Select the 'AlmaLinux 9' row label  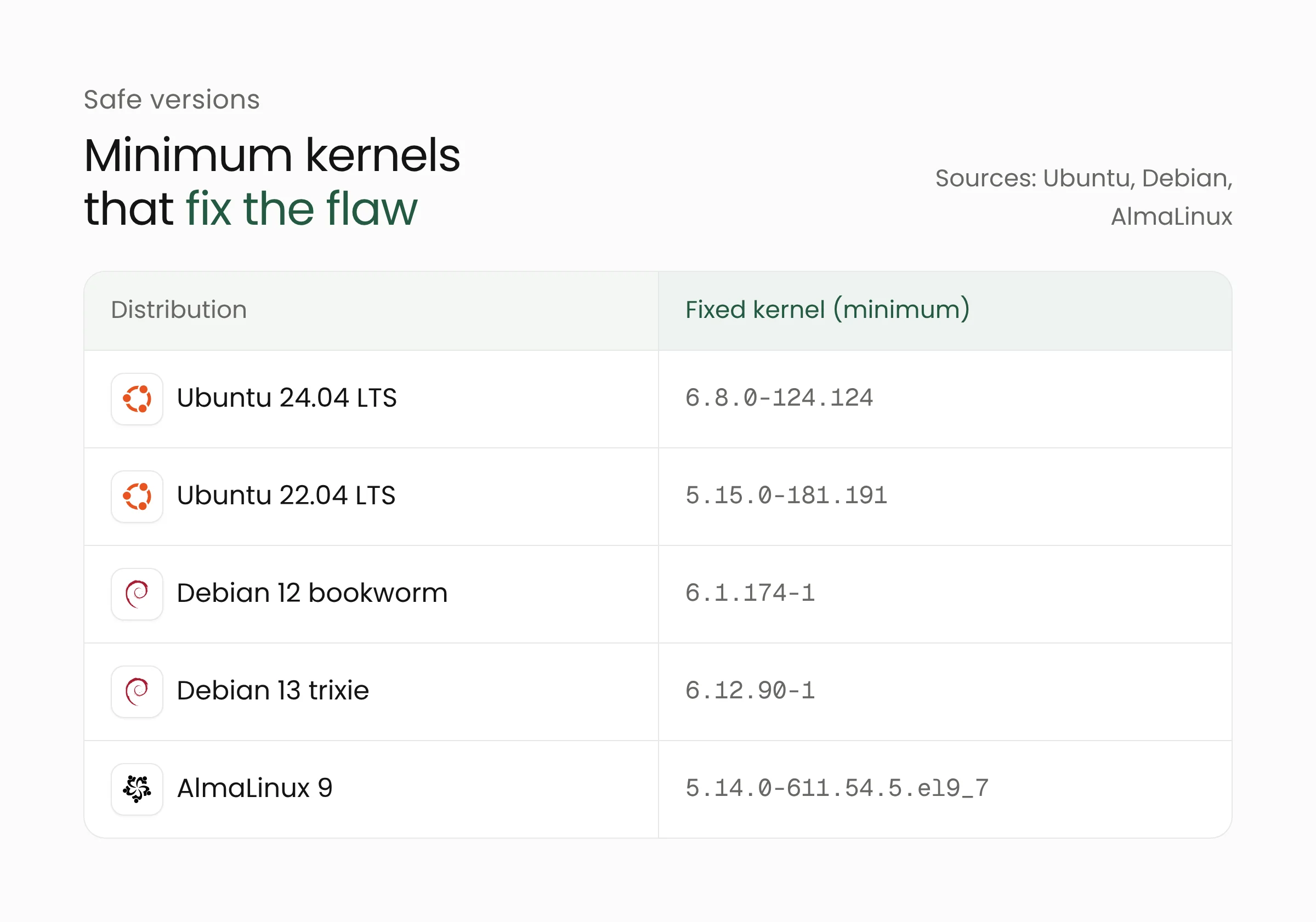(255, 788)
